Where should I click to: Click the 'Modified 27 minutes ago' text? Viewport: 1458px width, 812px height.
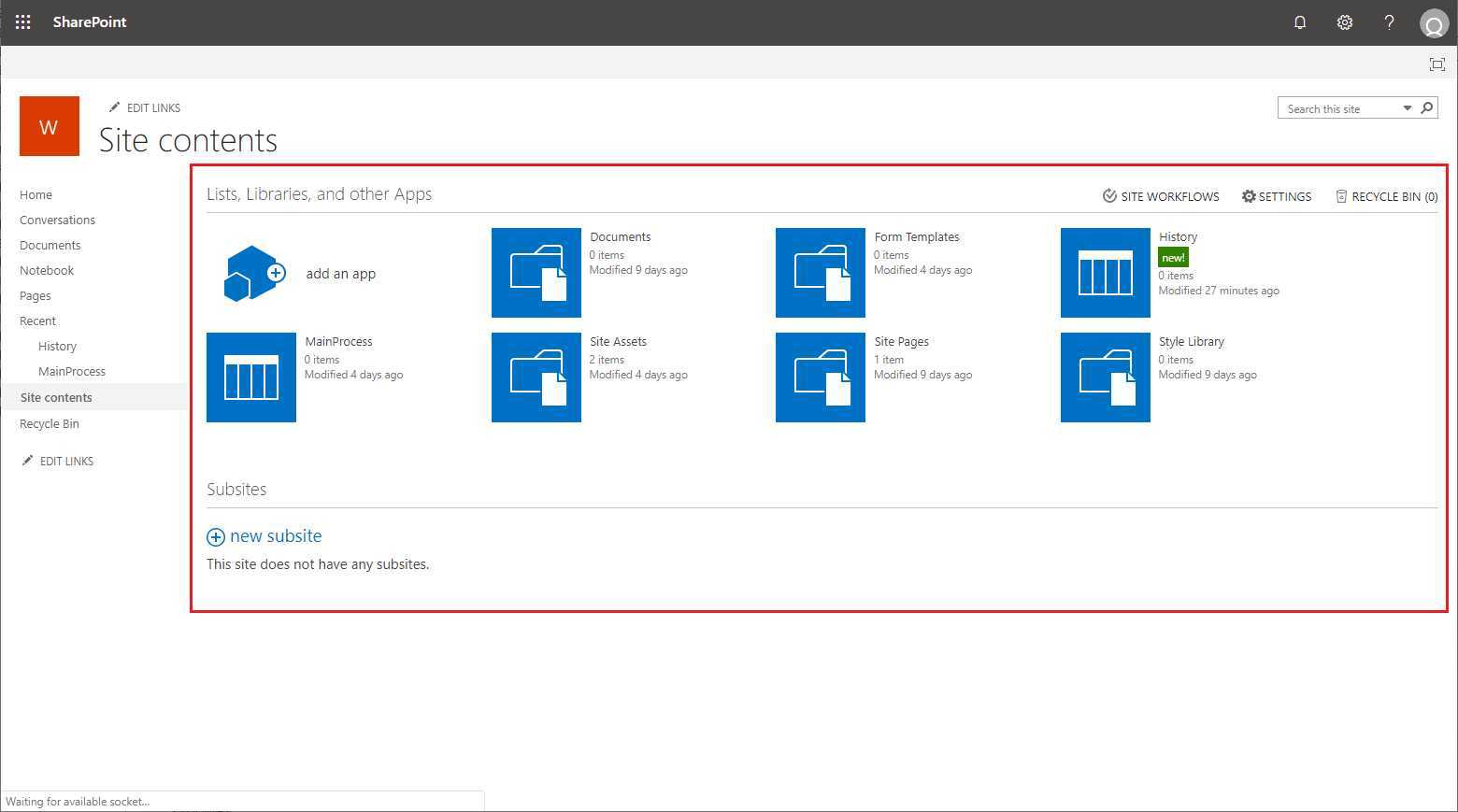1219,291
